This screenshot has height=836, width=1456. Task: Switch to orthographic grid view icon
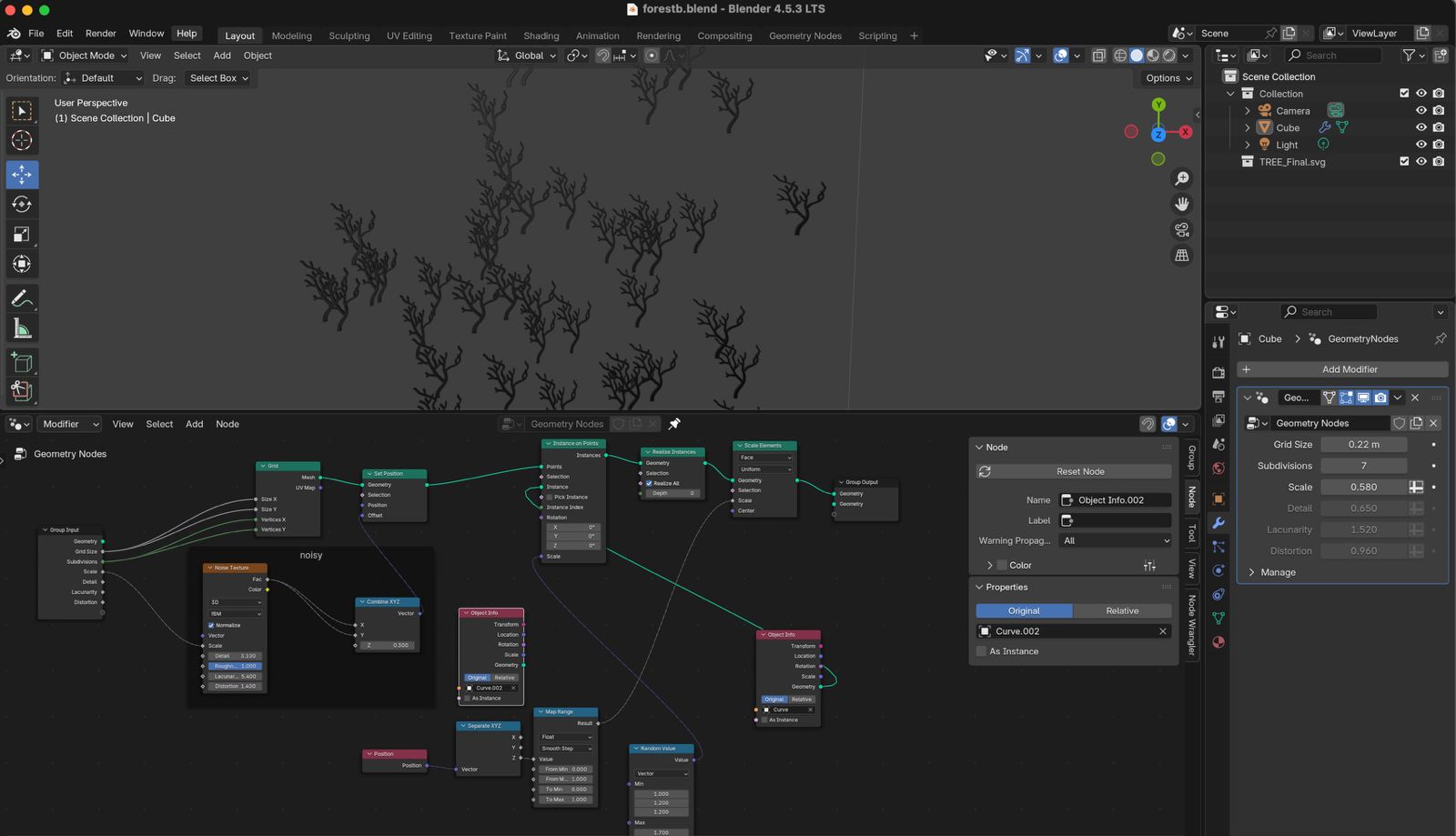point(1182,256)
